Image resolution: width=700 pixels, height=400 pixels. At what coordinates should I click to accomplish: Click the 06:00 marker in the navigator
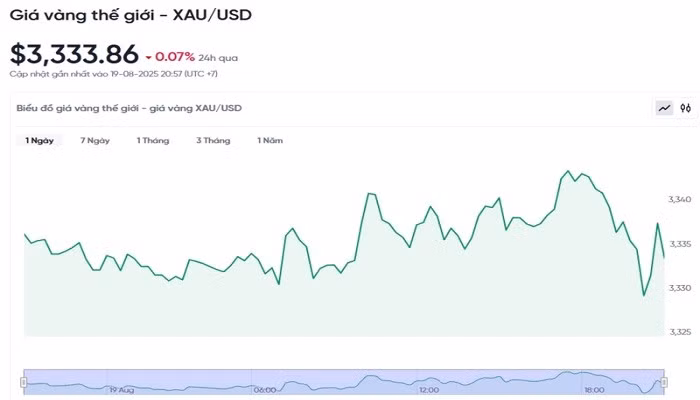coord(265,389)
